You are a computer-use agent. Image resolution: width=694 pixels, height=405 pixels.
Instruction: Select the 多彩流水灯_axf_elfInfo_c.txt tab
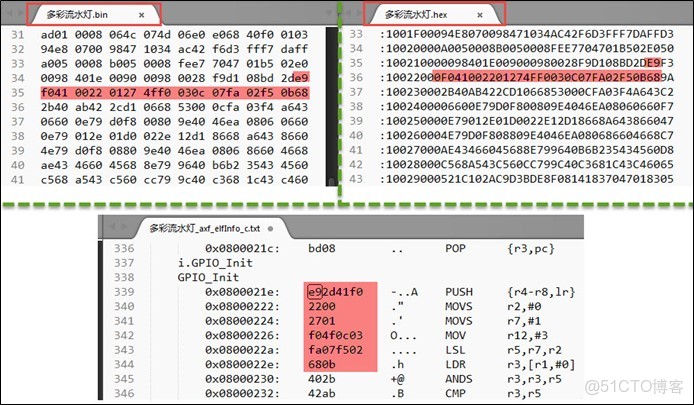pos(205,228)
